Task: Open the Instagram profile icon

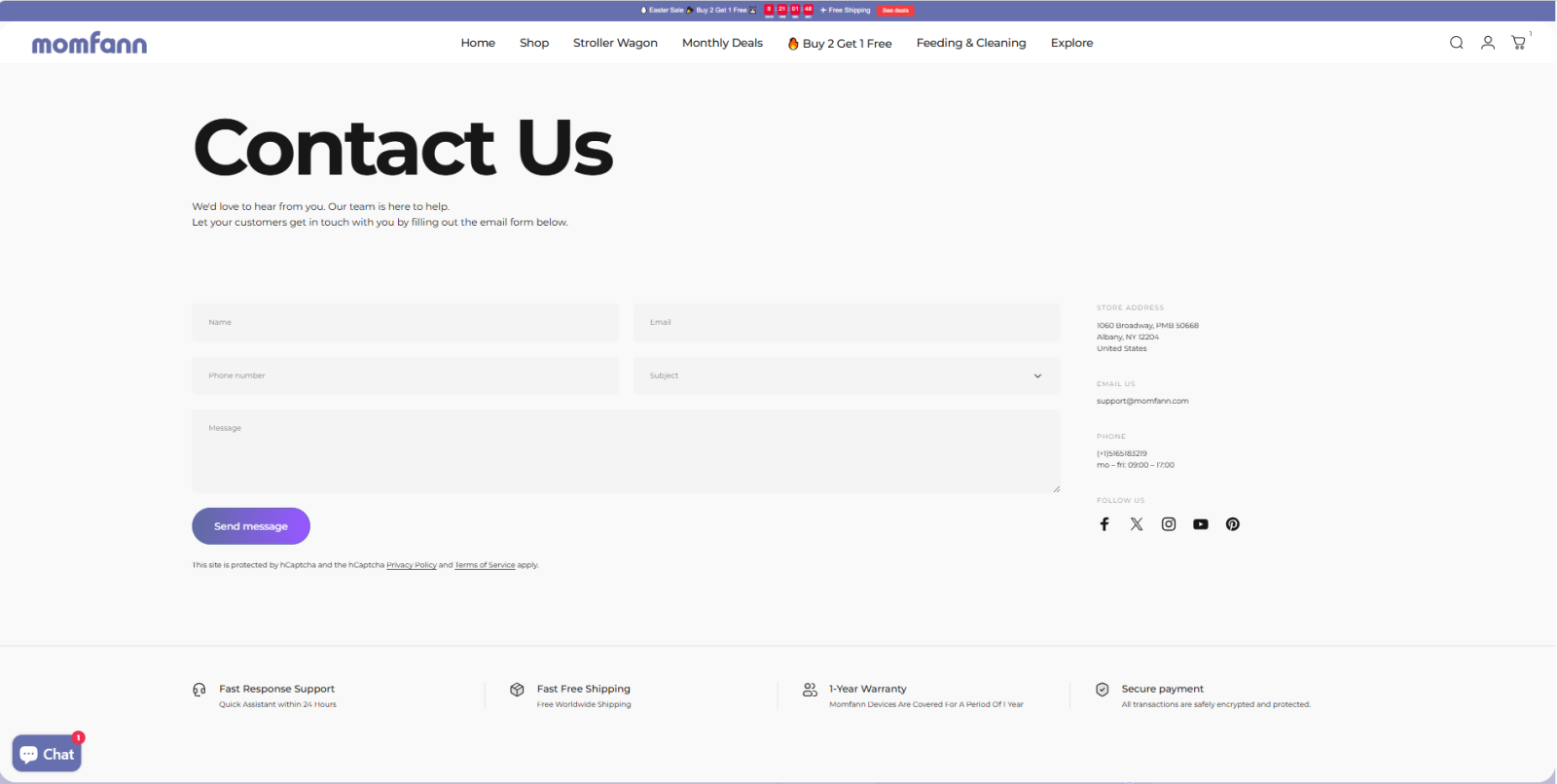Action: click(x=1169, y=524)
